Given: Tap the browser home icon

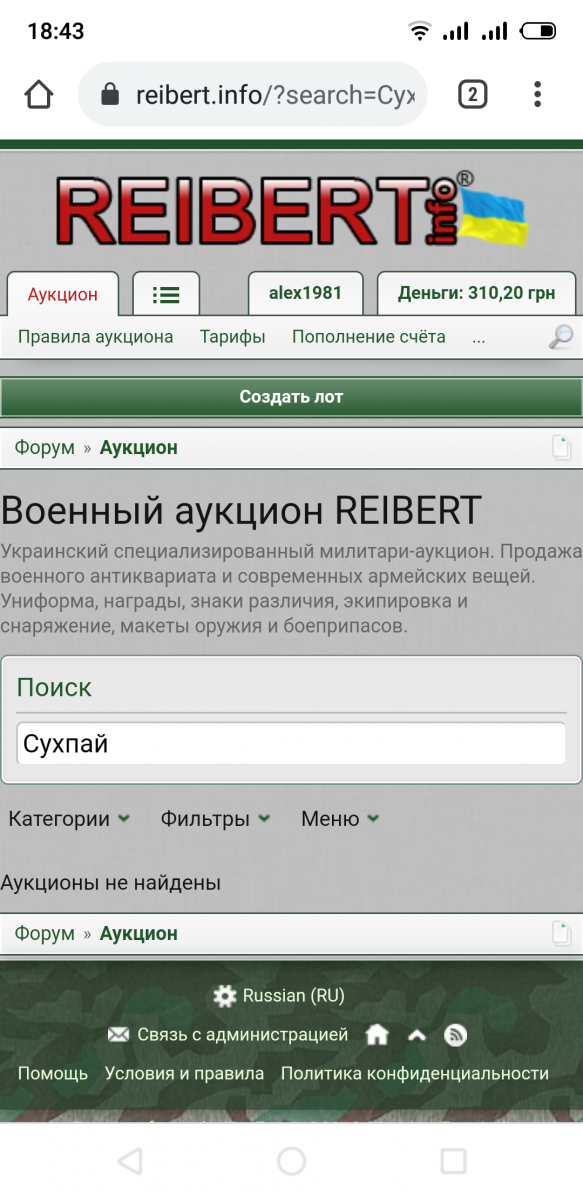Looking at the screenshot, I should tap(39, 95).
